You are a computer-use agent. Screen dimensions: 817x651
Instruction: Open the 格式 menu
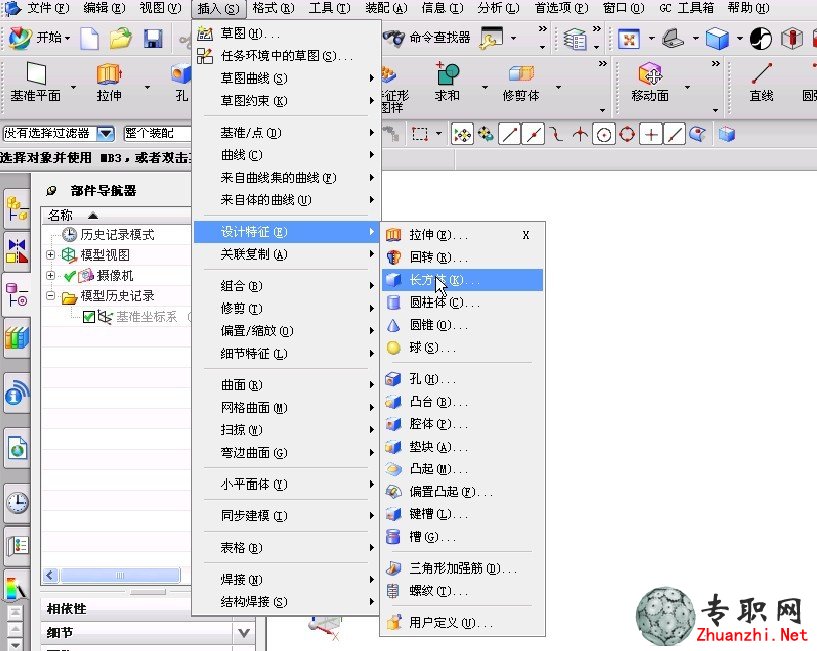click(x=273, y=8)
